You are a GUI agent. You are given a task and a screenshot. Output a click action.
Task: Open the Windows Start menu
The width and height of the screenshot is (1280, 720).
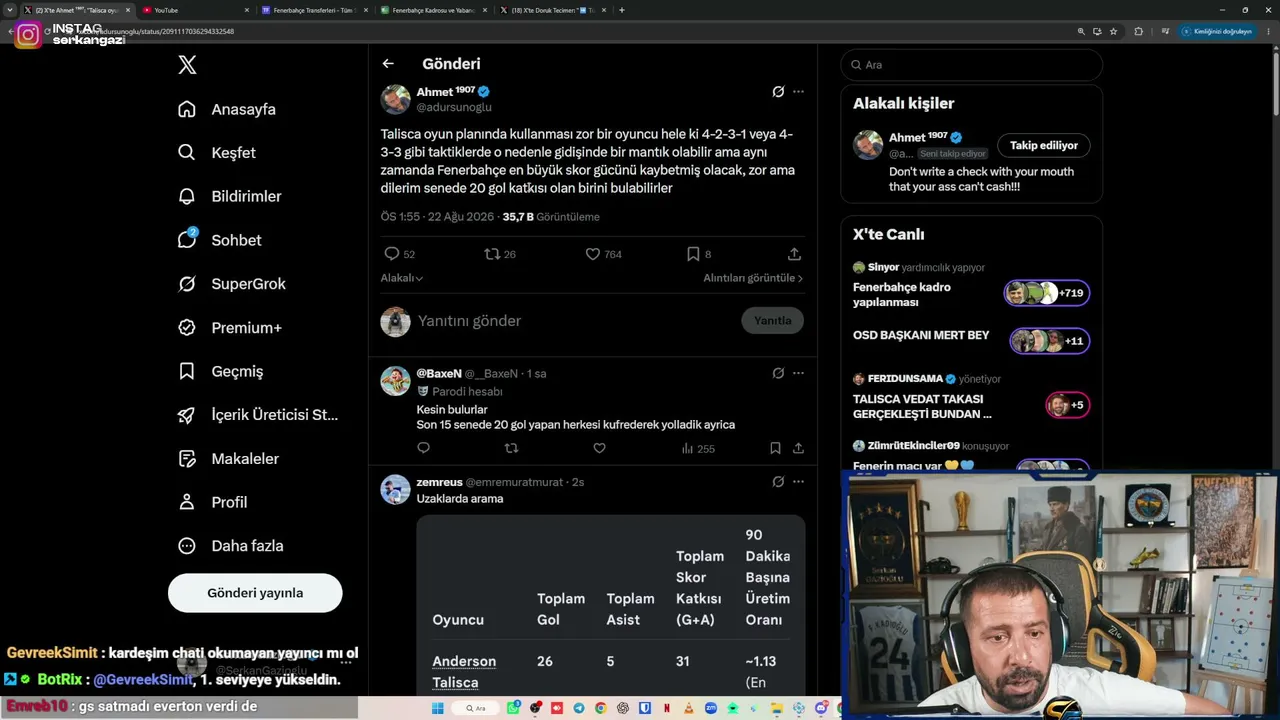[437, 708]
